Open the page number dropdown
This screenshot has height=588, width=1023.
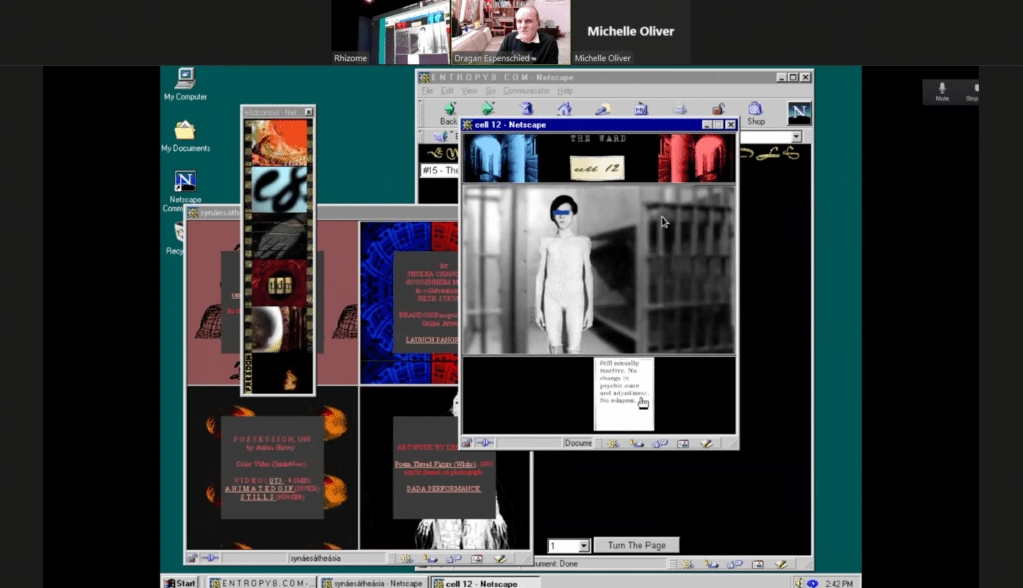coord(583,546)
